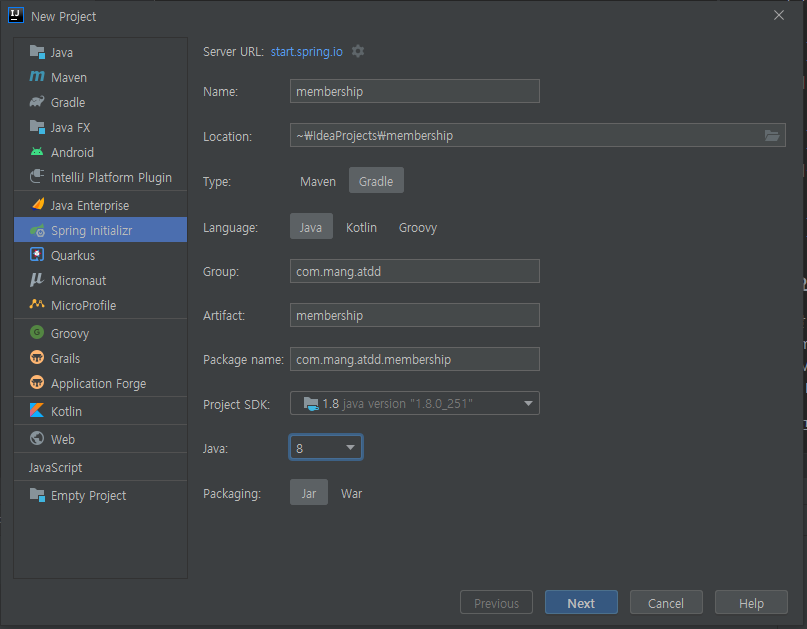Click the Grails icon
This screenshot has height=629, width=807.
[37, 357]
